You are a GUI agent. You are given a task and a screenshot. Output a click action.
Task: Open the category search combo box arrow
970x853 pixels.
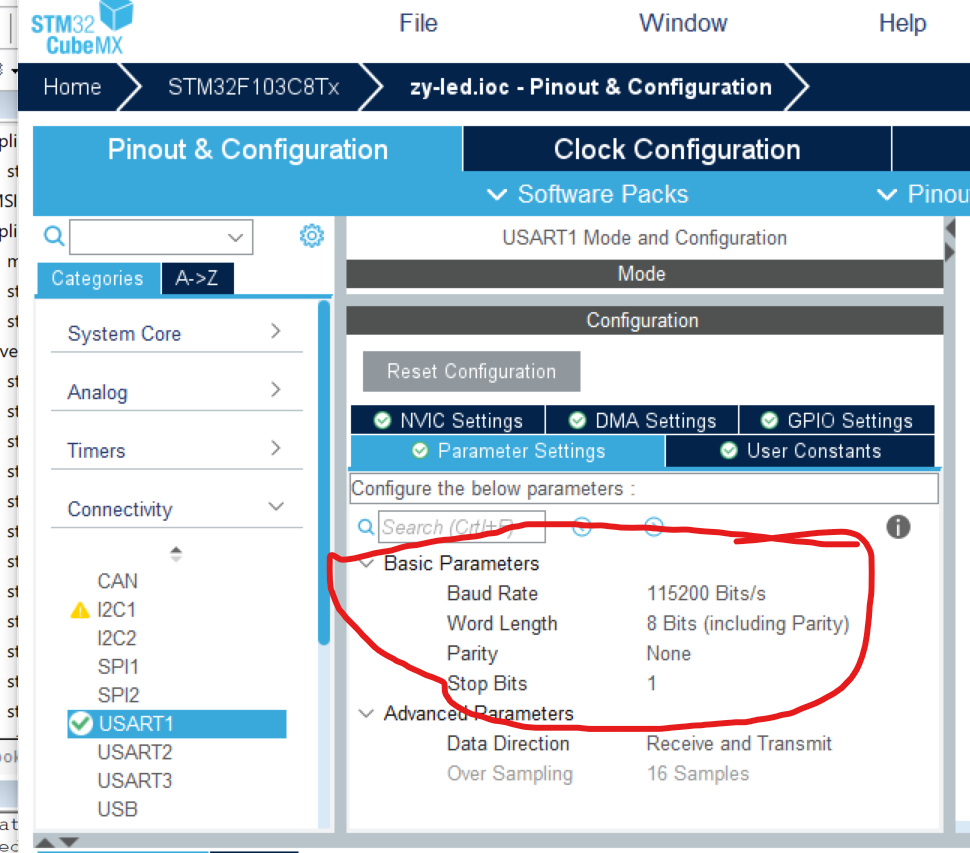[x=235, y=237]
